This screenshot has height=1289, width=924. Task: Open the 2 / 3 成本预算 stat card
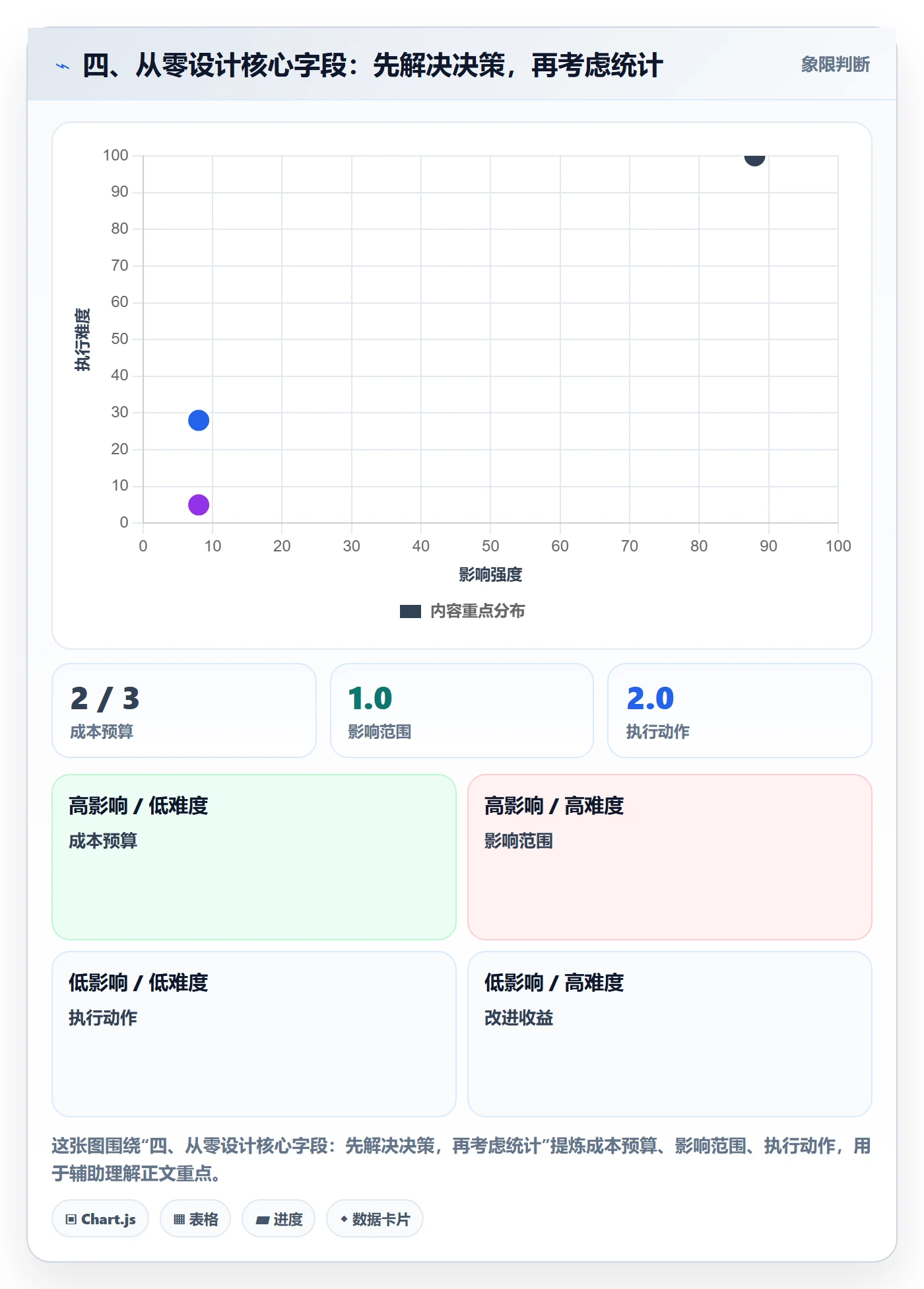(x=184, y=711)
